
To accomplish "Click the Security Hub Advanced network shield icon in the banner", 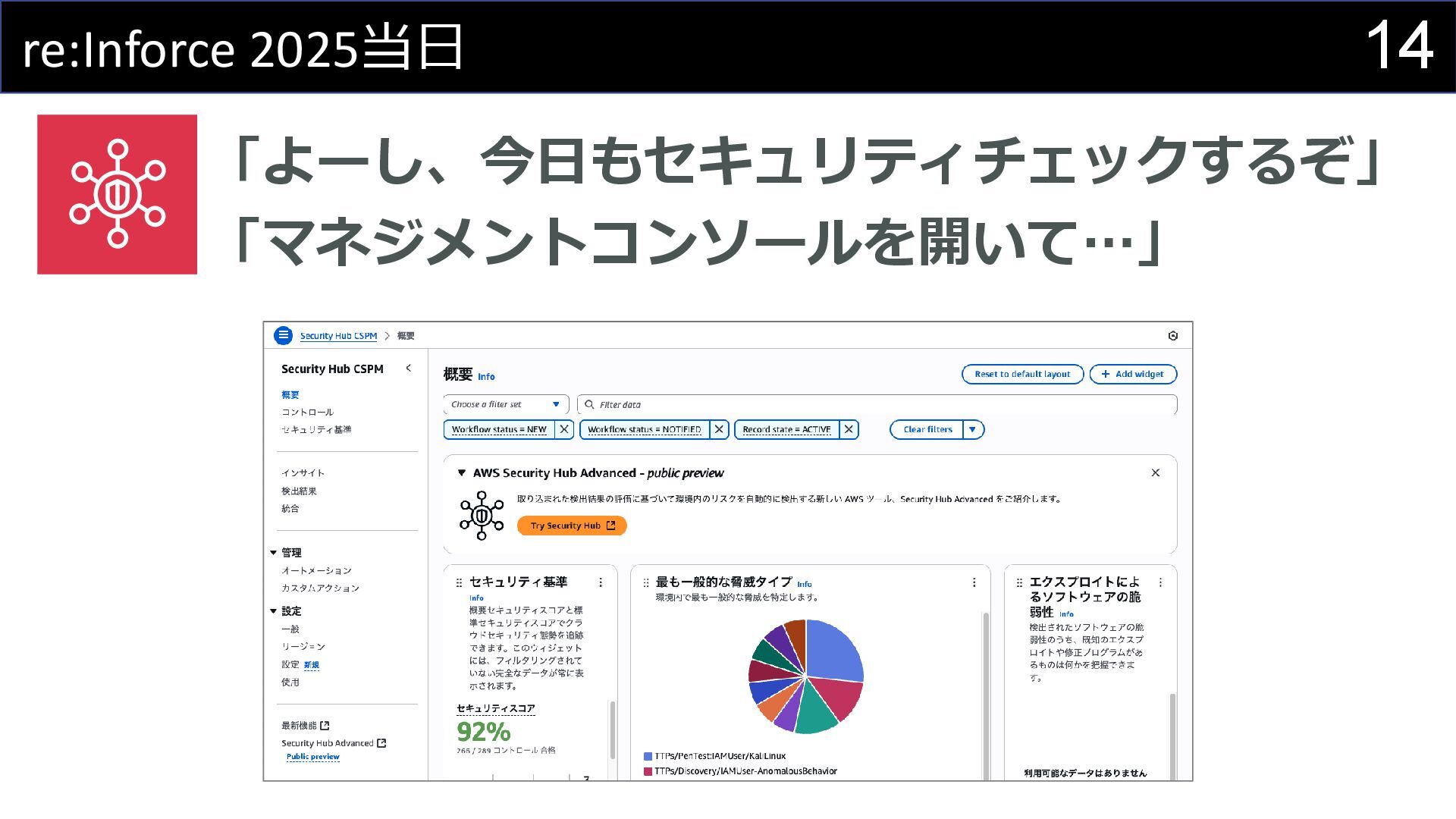I will point(482,516).
